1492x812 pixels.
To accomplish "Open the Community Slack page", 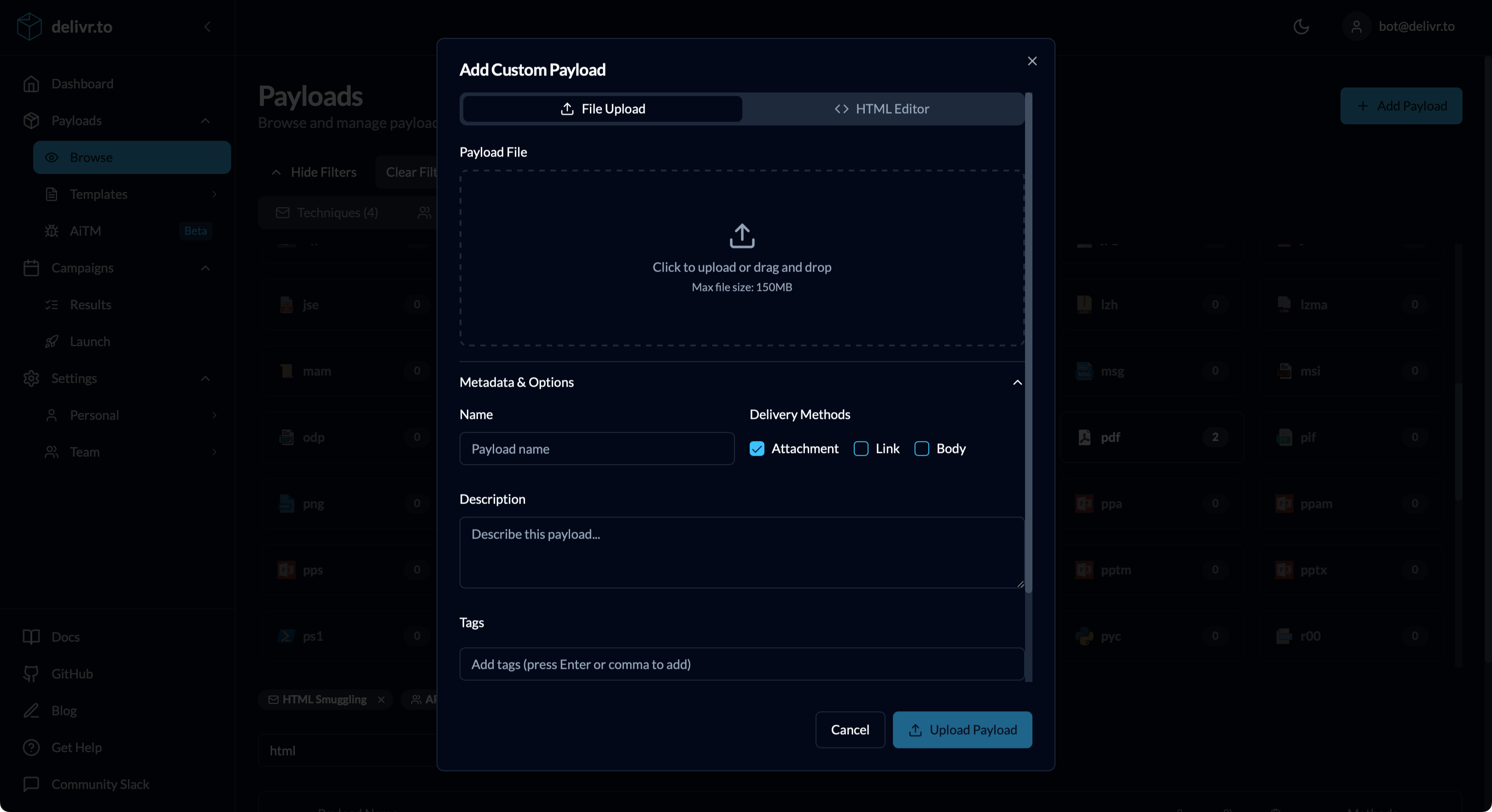I will pyautogui.click(x=99, y=784).
